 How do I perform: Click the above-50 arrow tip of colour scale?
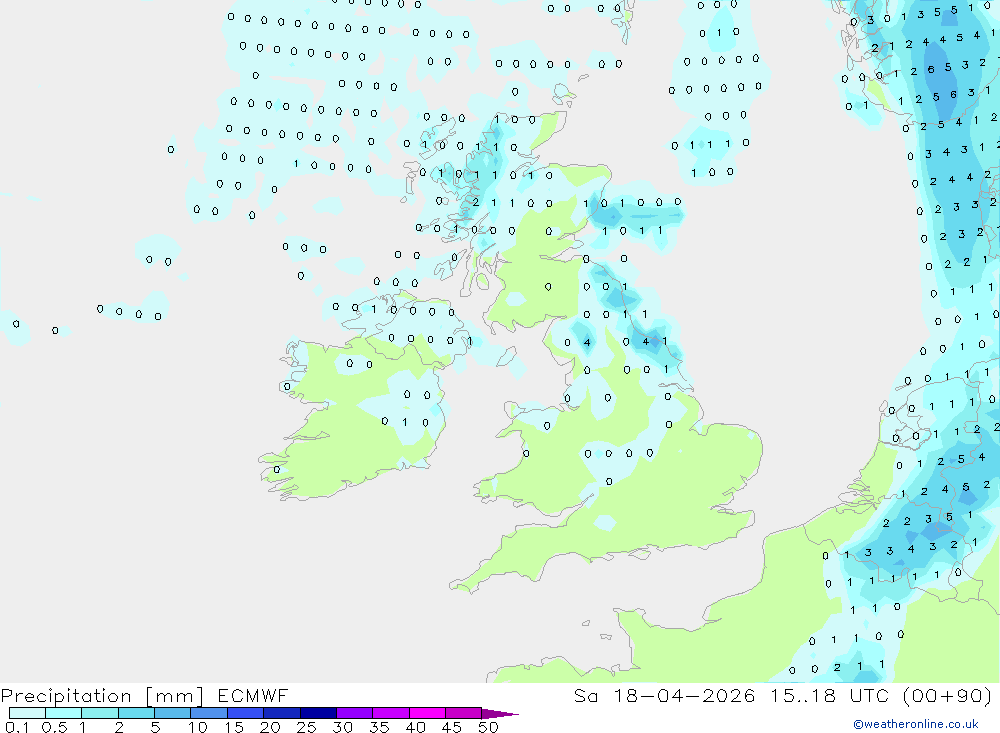tap(500, 714)
